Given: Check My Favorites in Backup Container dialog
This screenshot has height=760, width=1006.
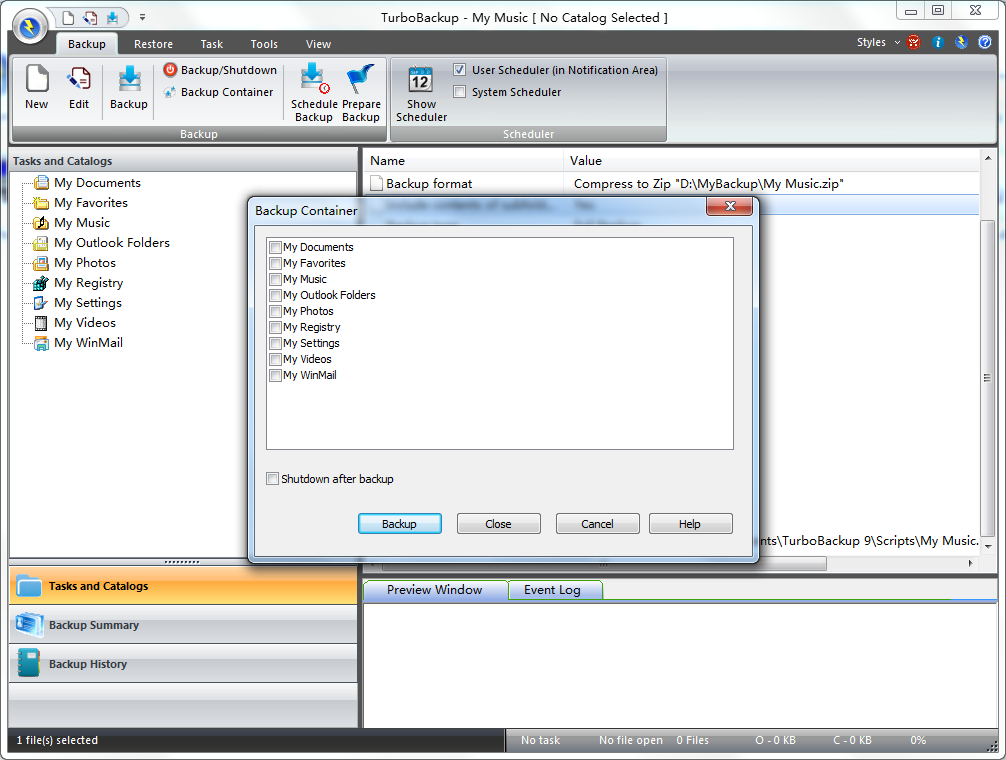Looking at the screenshot, I should [x=276, y=263].
